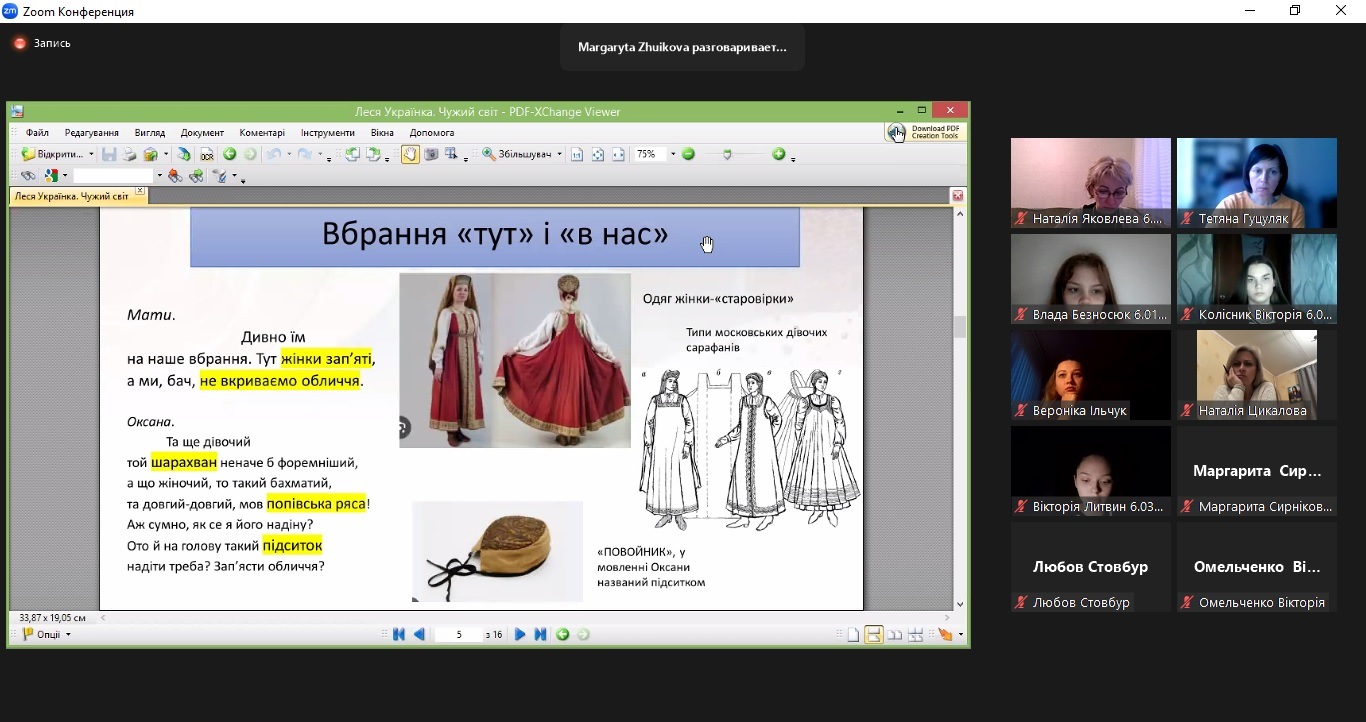Select single page layout icon
This screenshot has height=722, width=1366.
point(853,635)
